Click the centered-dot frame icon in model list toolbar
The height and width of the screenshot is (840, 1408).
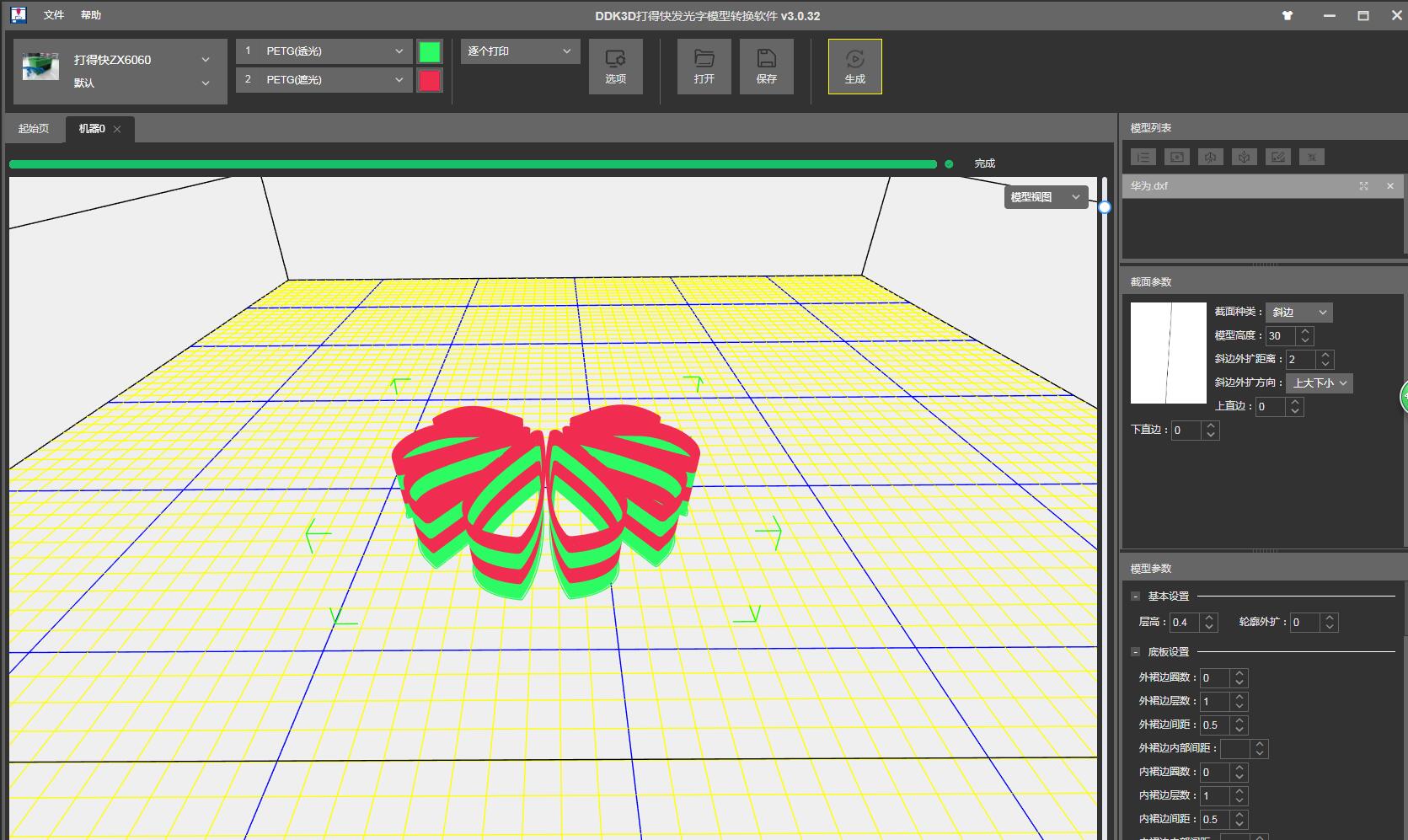tap(1177, 157)
